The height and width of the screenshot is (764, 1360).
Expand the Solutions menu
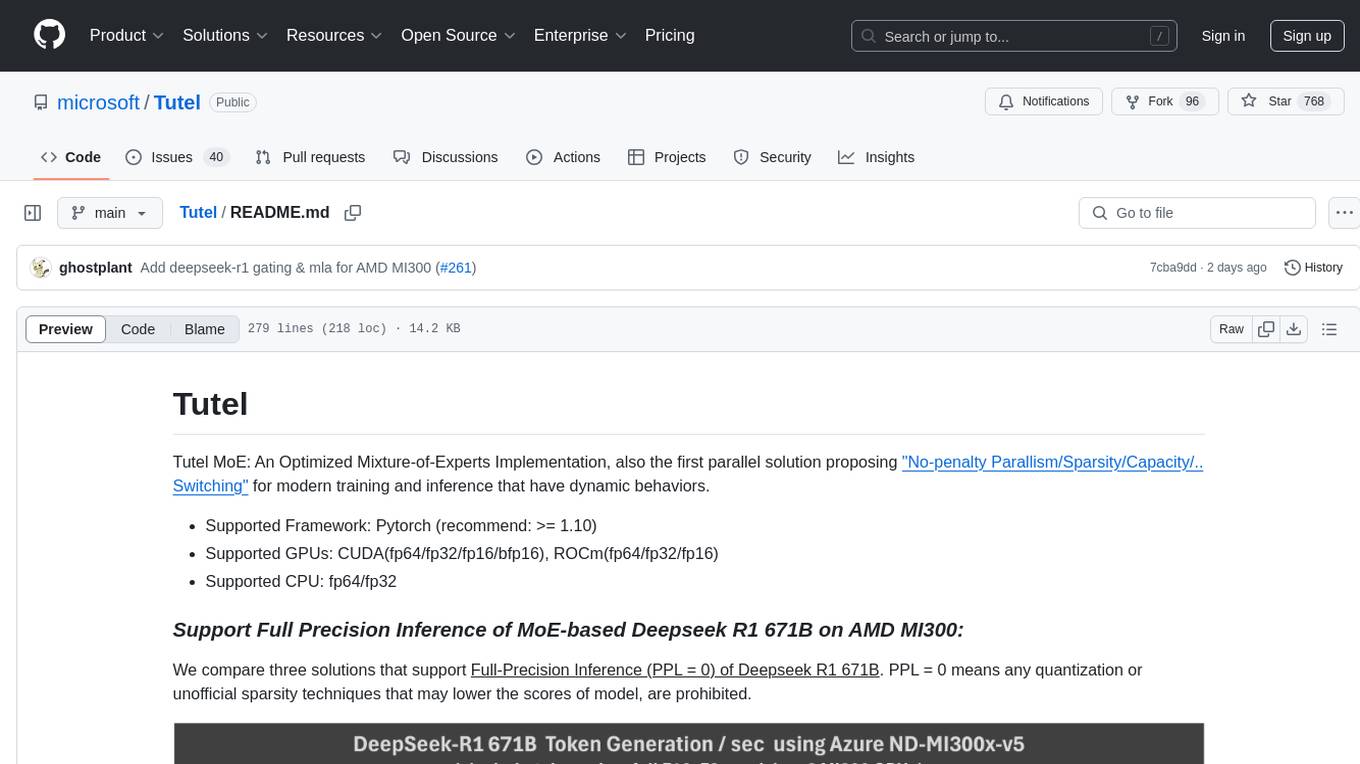pyautogui.click(x=225, y=35)
